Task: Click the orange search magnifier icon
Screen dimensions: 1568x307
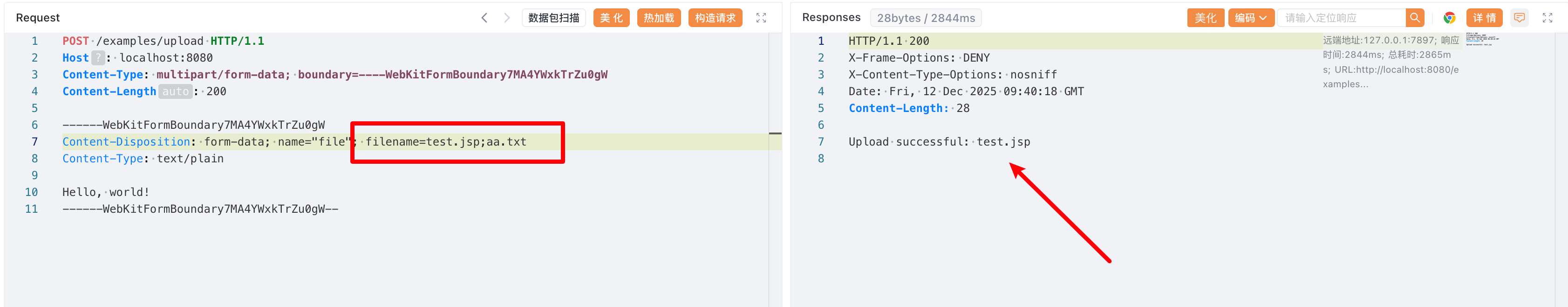Action: pos(1415,18)
